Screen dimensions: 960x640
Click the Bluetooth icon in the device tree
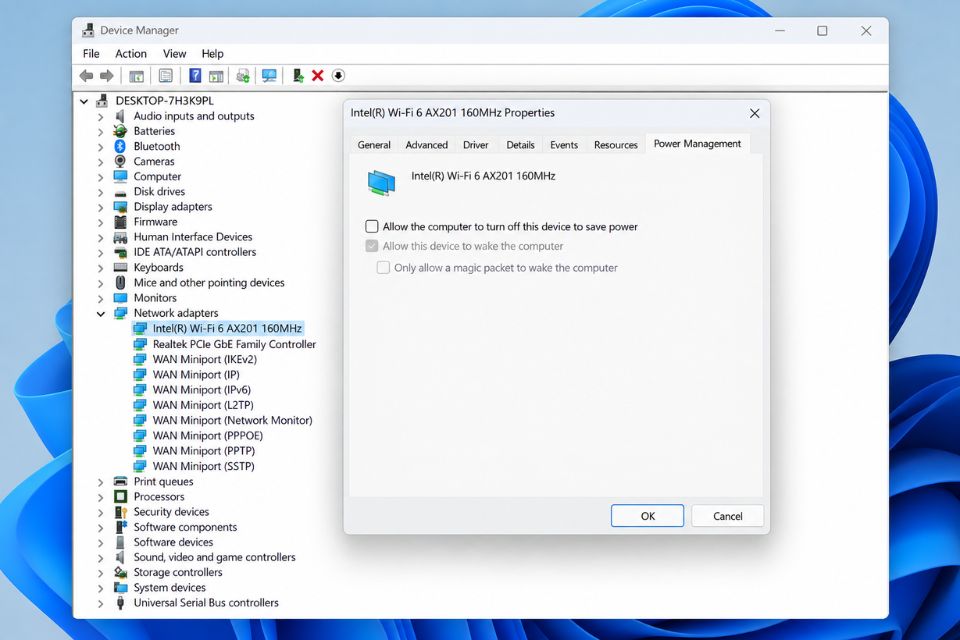pyautogui.click(x=120, y=146)
